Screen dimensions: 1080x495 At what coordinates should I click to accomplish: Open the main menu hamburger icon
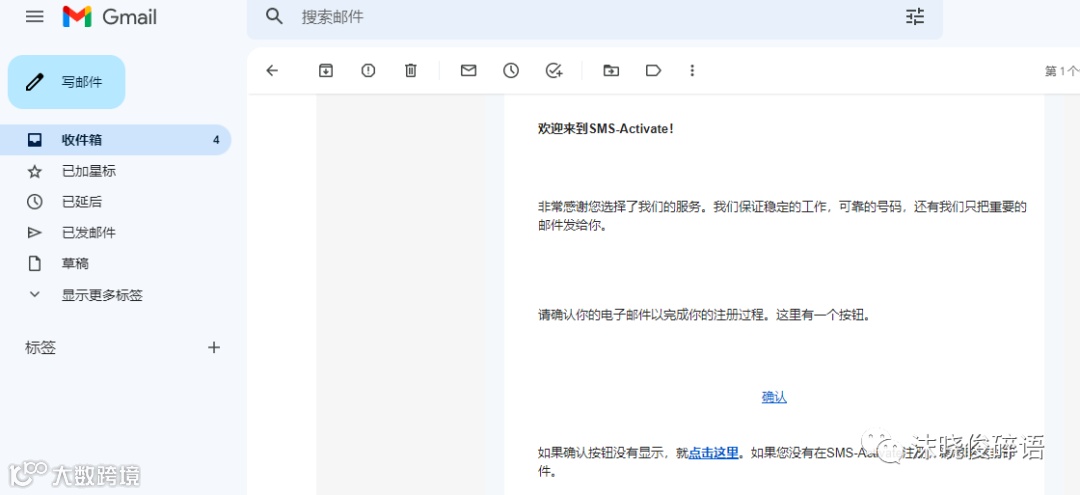click(x=34, y=17)
